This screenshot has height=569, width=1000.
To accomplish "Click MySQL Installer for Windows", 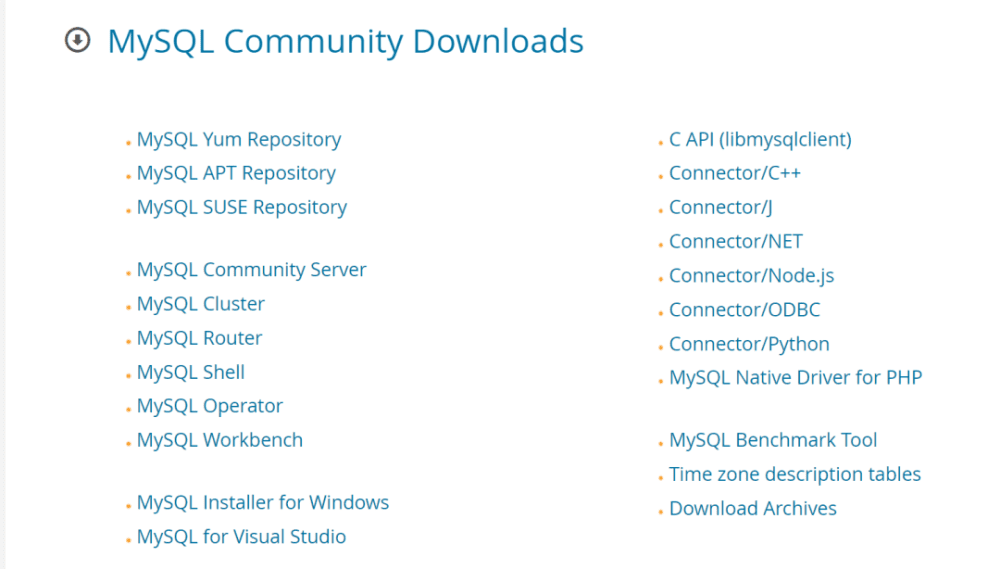I will click(263, 502).
